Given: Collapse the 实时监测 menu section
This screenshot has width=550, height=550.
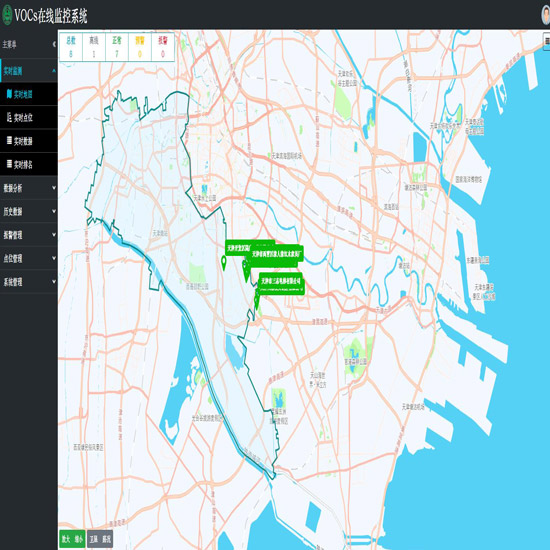Looking at the screenshot, I should point(54,71).
